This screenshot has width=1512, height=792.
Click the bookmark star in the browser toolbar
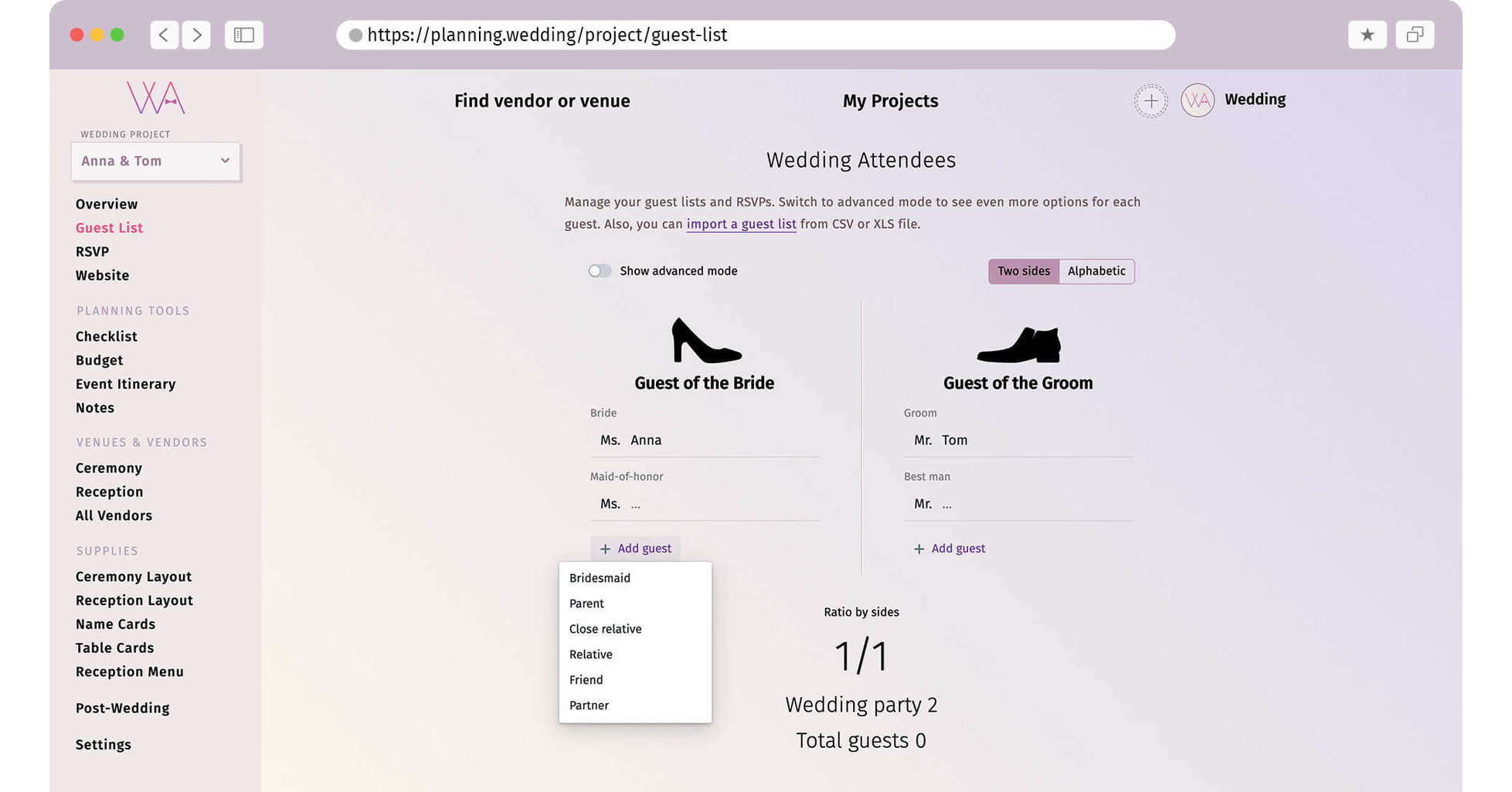point(1367,34)
